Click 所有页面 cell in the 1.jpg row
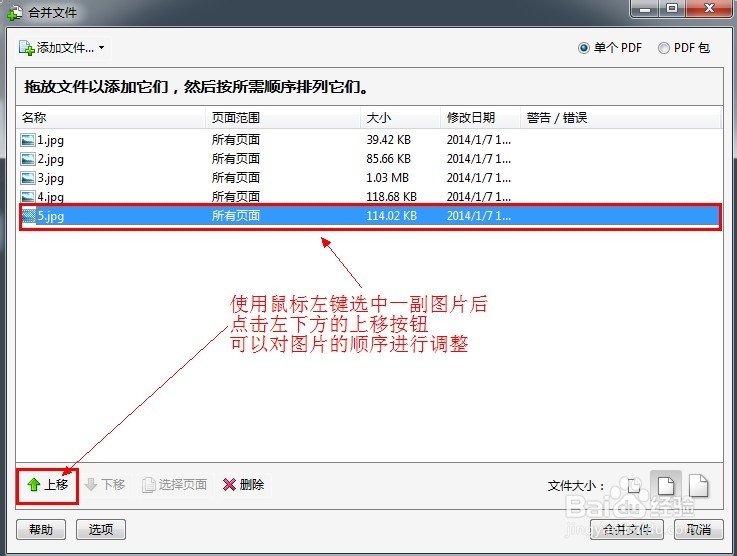737x556 pixels. coord(236,140)
